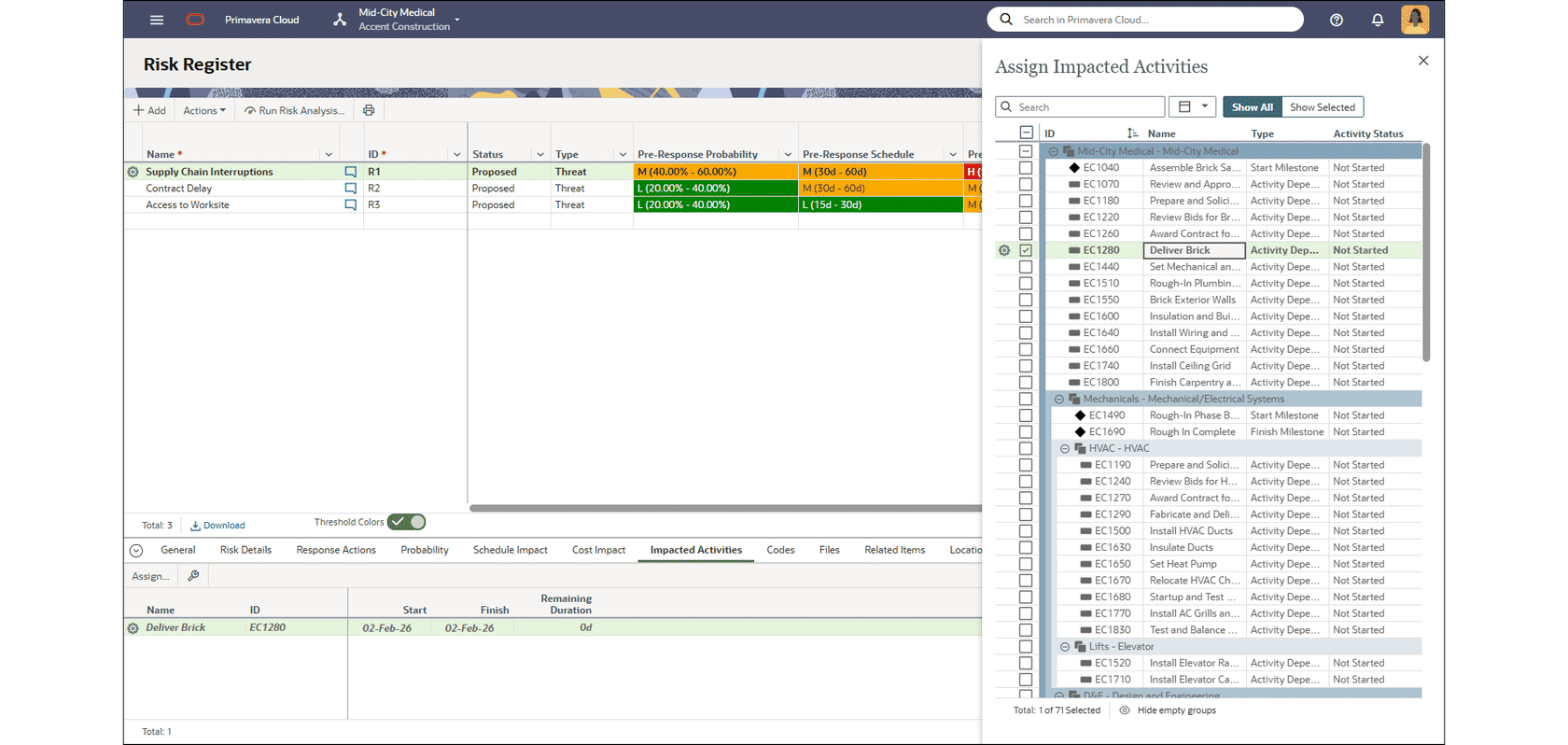Click the comment icon on the Contract Delay row

(x=350, y=189)
